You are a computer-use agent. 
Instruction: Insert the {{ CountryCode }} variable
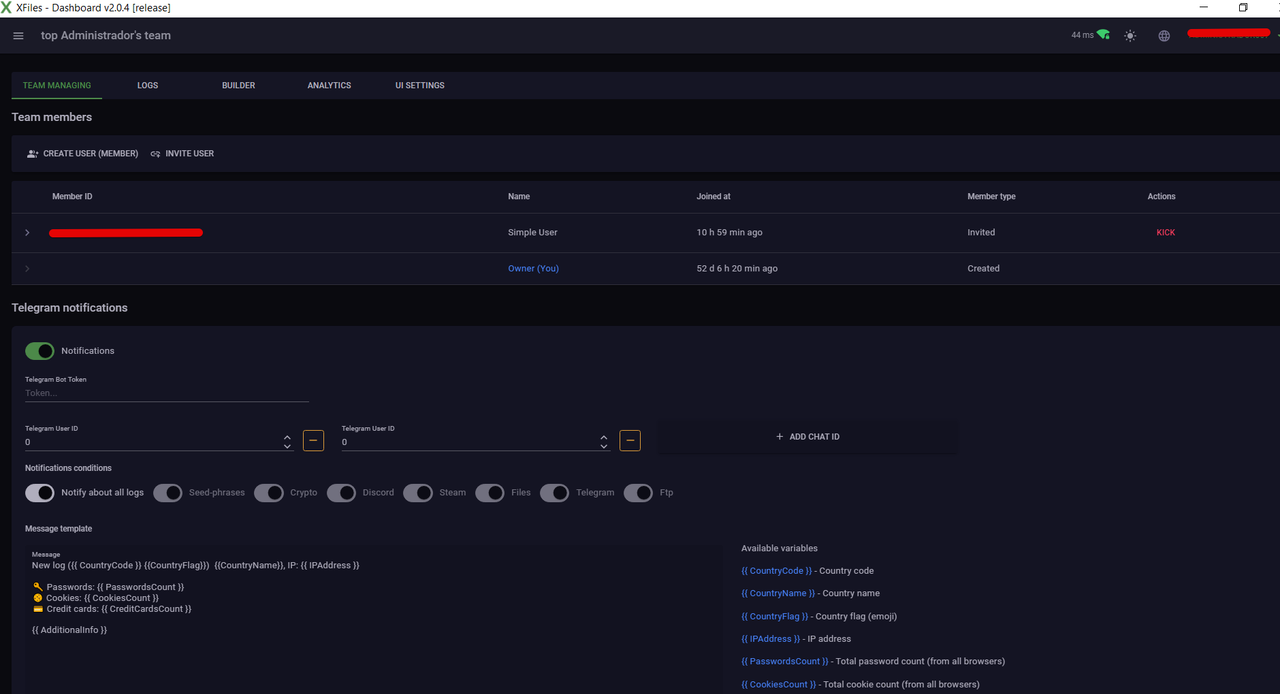pyautogui.click(x=776, y=571)
